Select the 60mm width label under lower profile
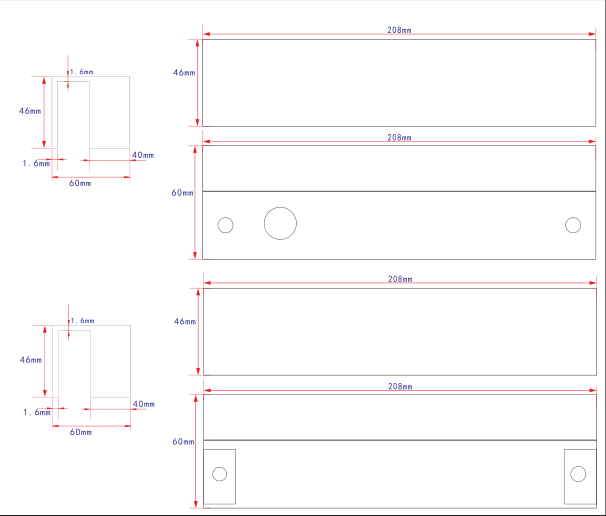The width and height of the screenshot is (606, 516). (81, 432)
